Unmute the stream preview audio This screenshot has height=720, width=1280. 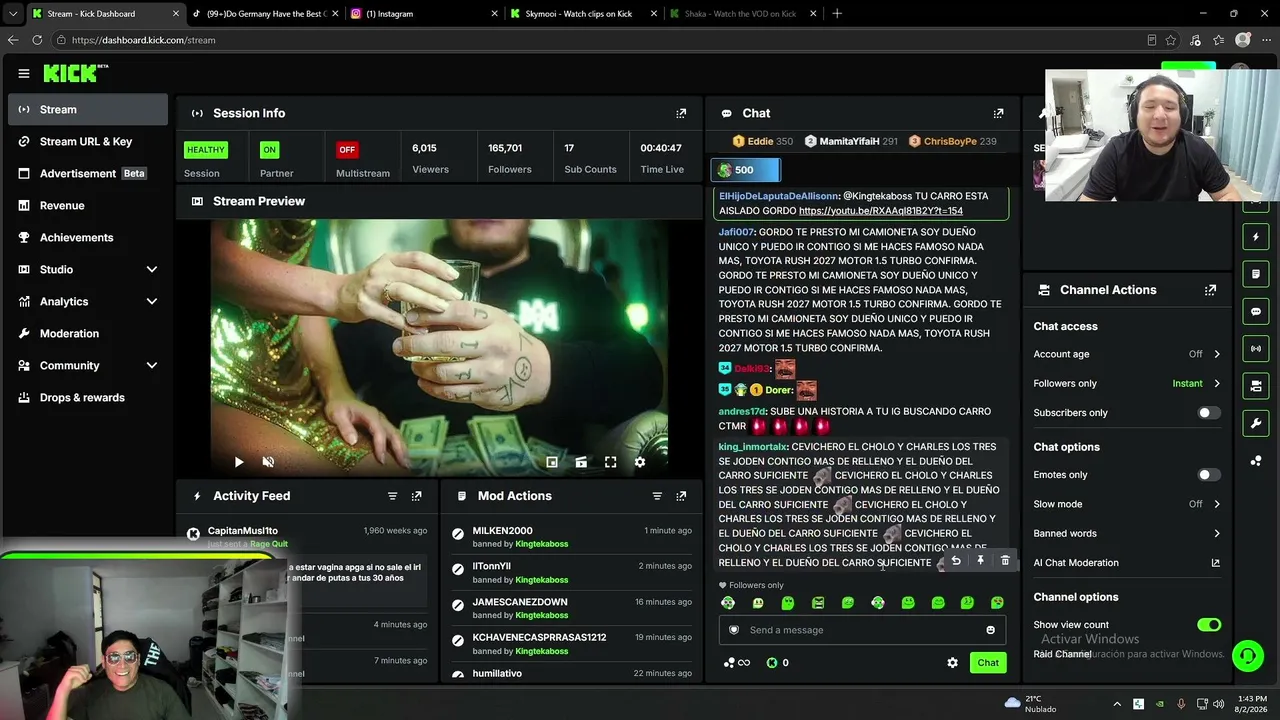[x=268, y=462]
